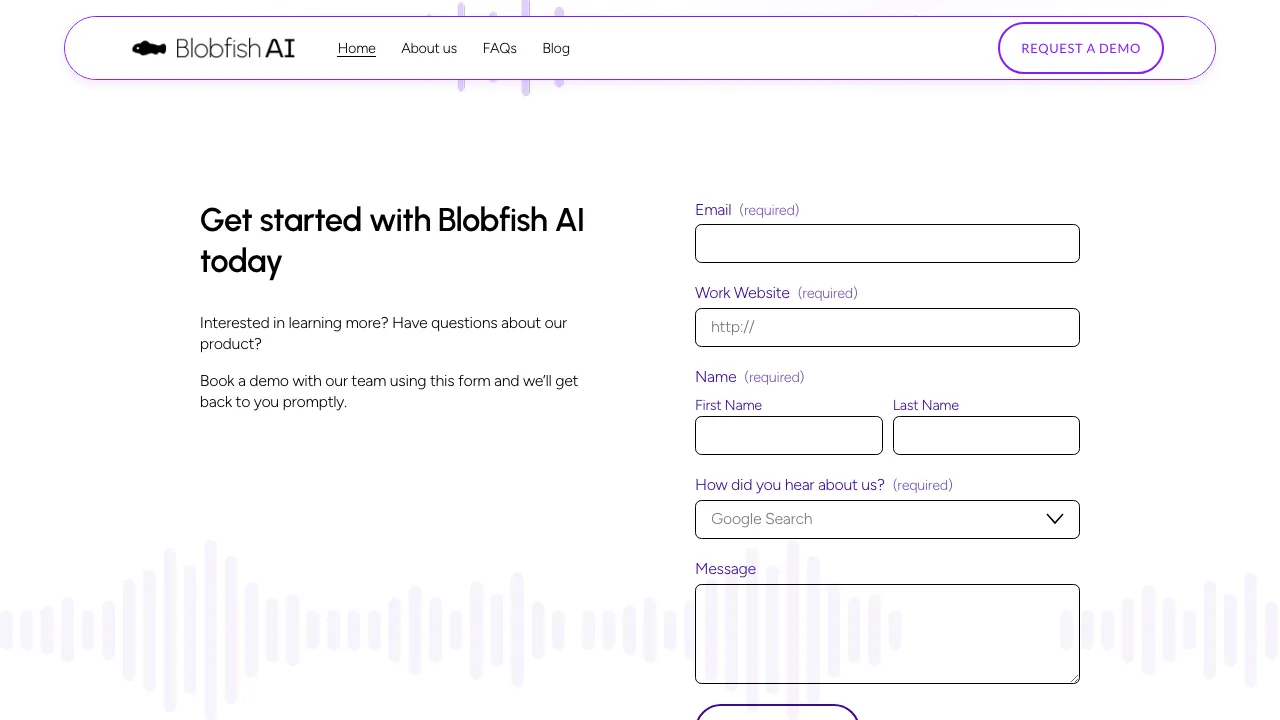Select the Home navigation item
The image size is (1280, 720).
click(356, 48)
